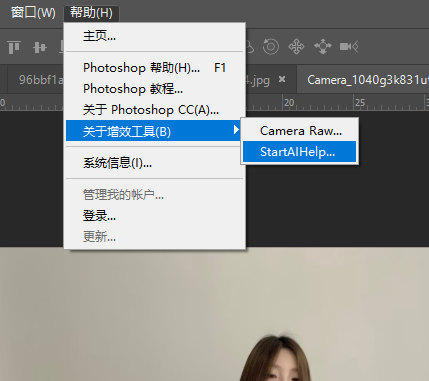The image size is (429, 381).
Task: Close the 帮助(H) menu header
Action: [91, 13]
